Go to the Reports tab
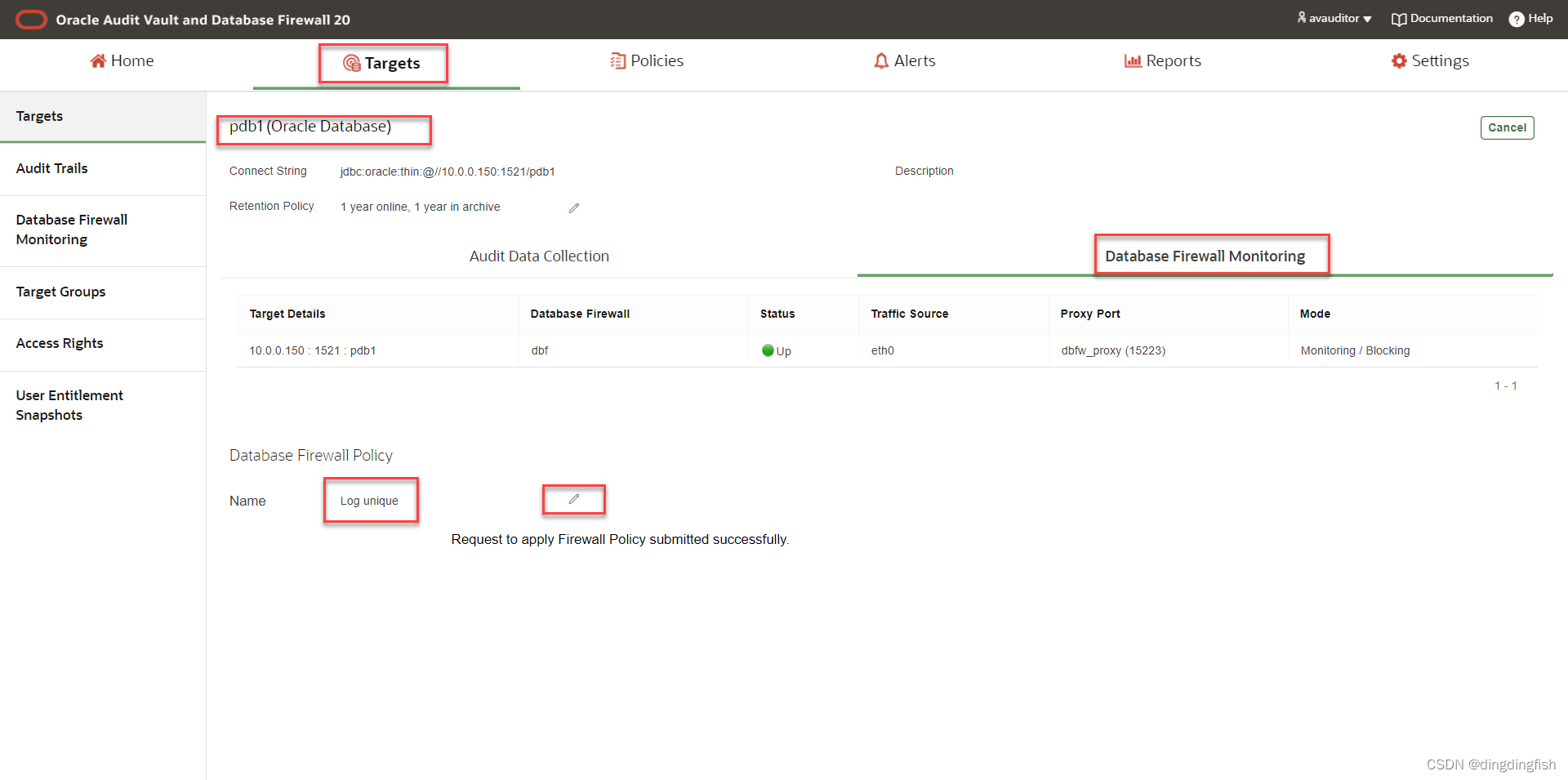 [x=1163, y=61]
